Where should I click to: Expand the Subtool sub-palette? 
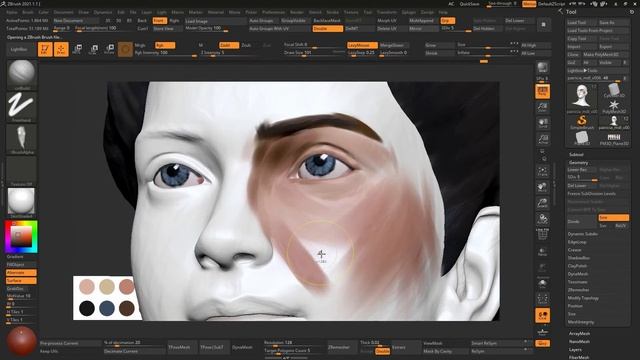(x=576, y=154)
